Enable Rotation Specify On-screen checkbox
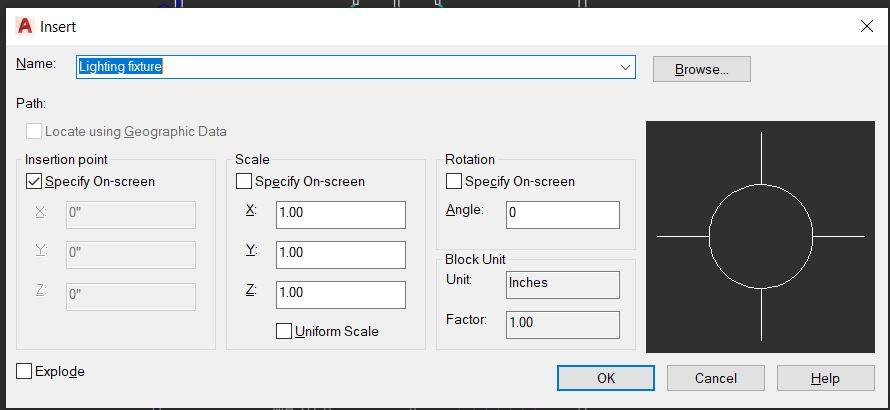Screen dimensions: 890x410 pyautogui.click(x=454, y=182)
